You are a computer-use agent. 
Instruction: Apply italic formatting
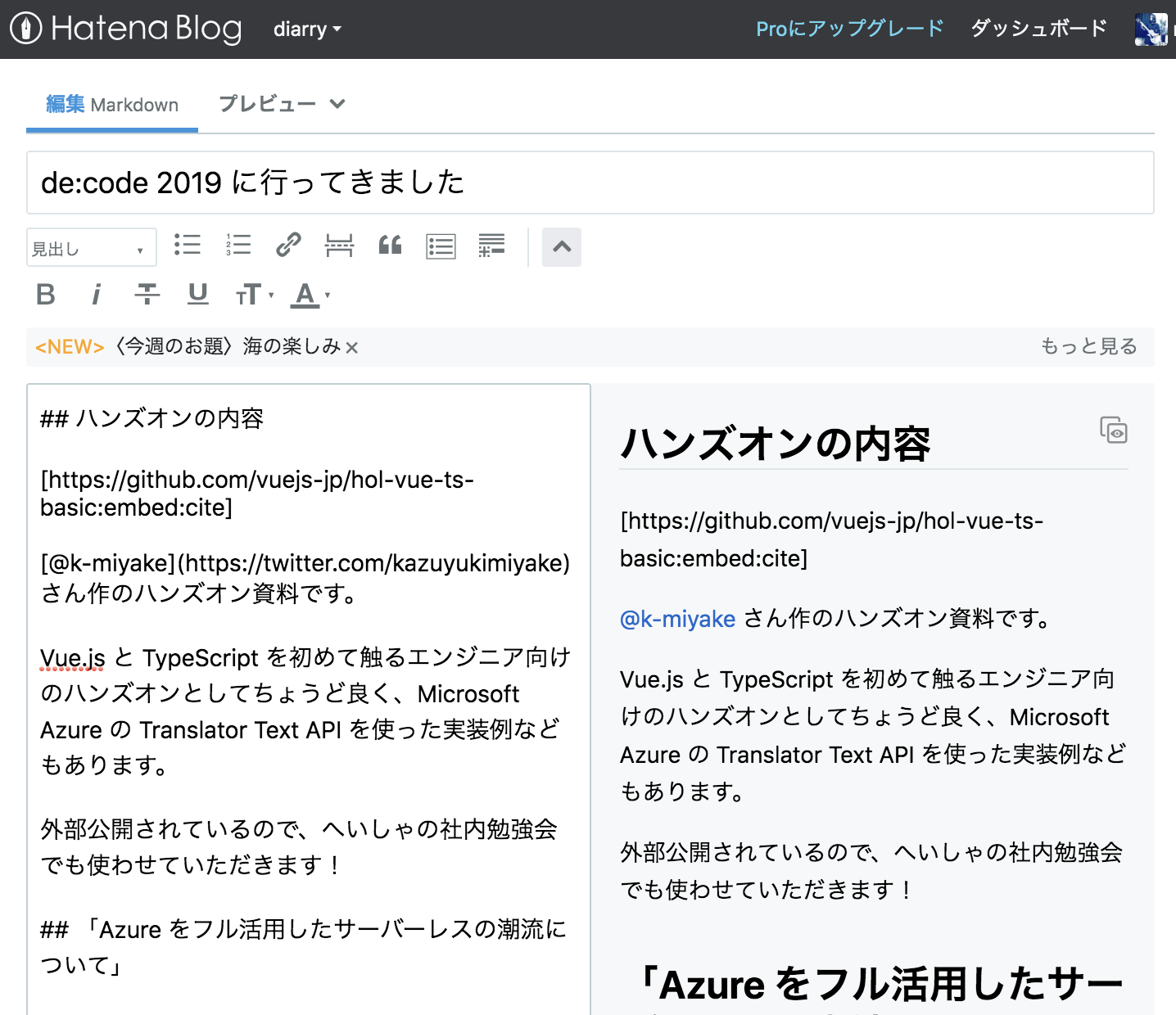tap(96, 294)
